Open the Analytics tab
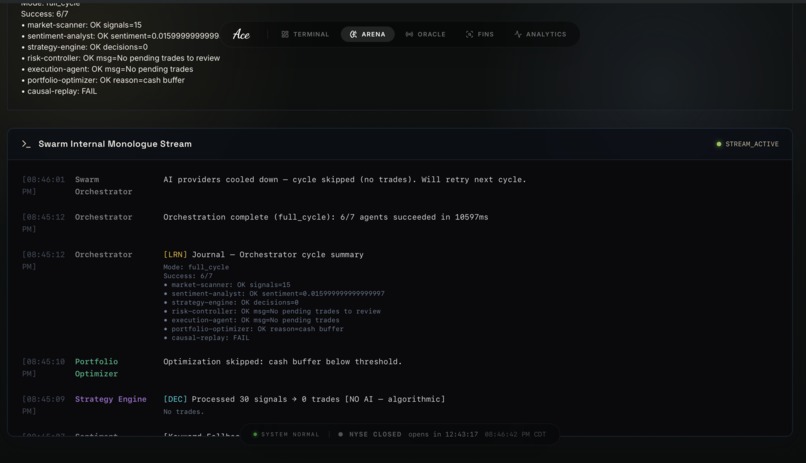Image resolution: width=806 pixels, height=463 pixels. click(540, 34)
